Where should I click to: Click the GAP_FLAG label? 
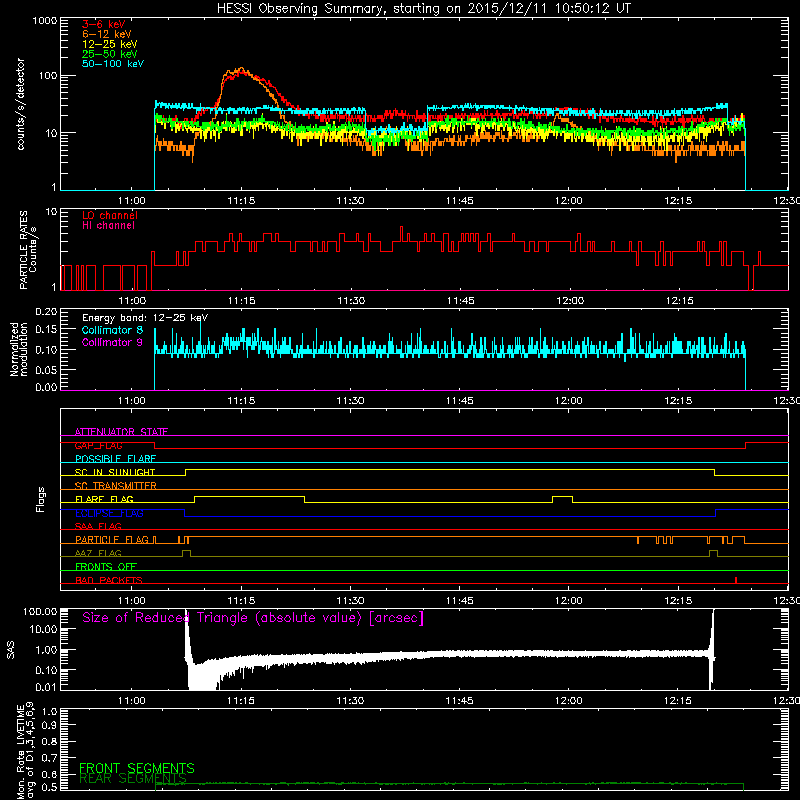[x=98, y=445]
